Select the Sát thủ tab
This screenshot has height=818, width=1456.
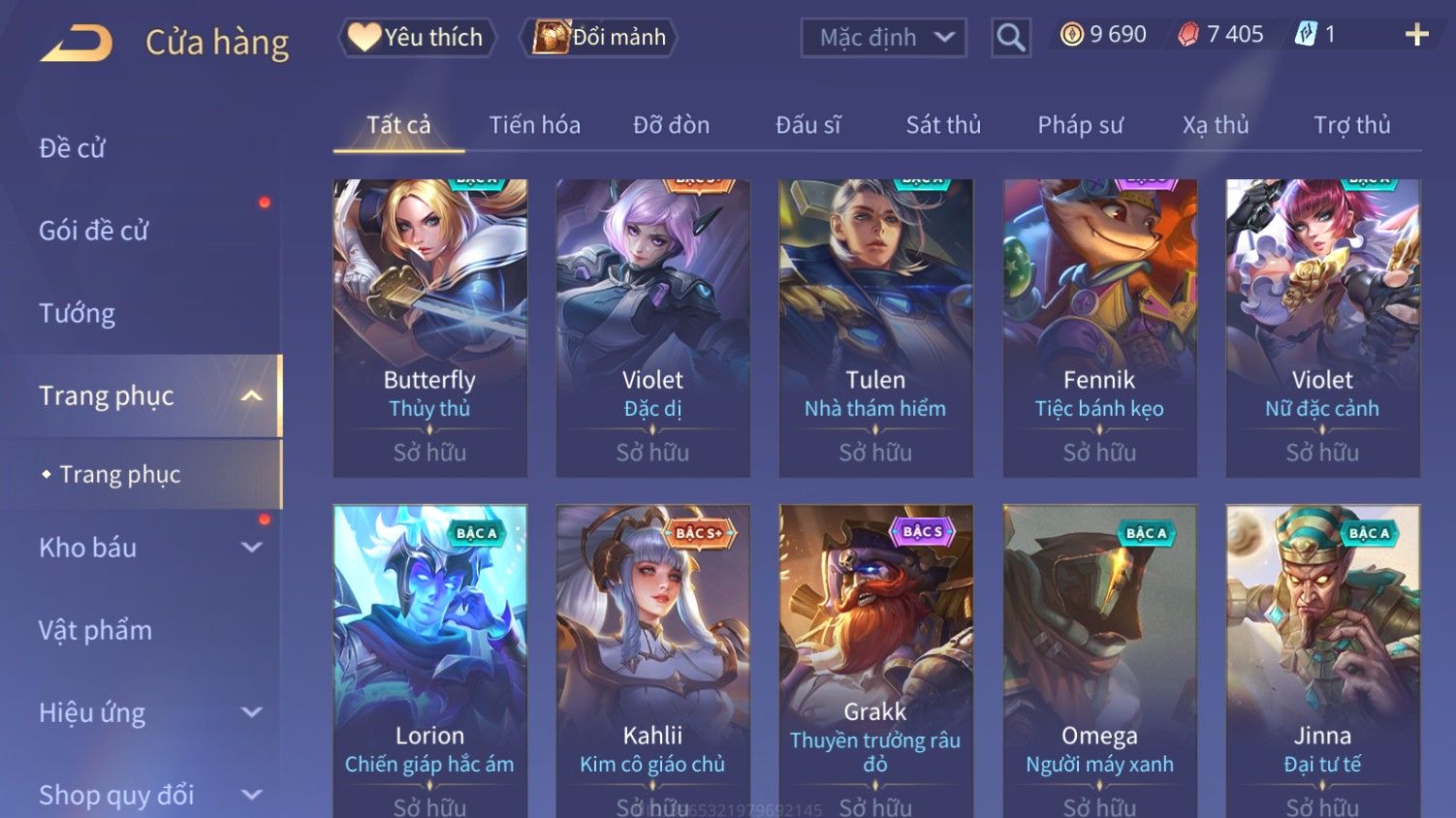tap(943, 125)
